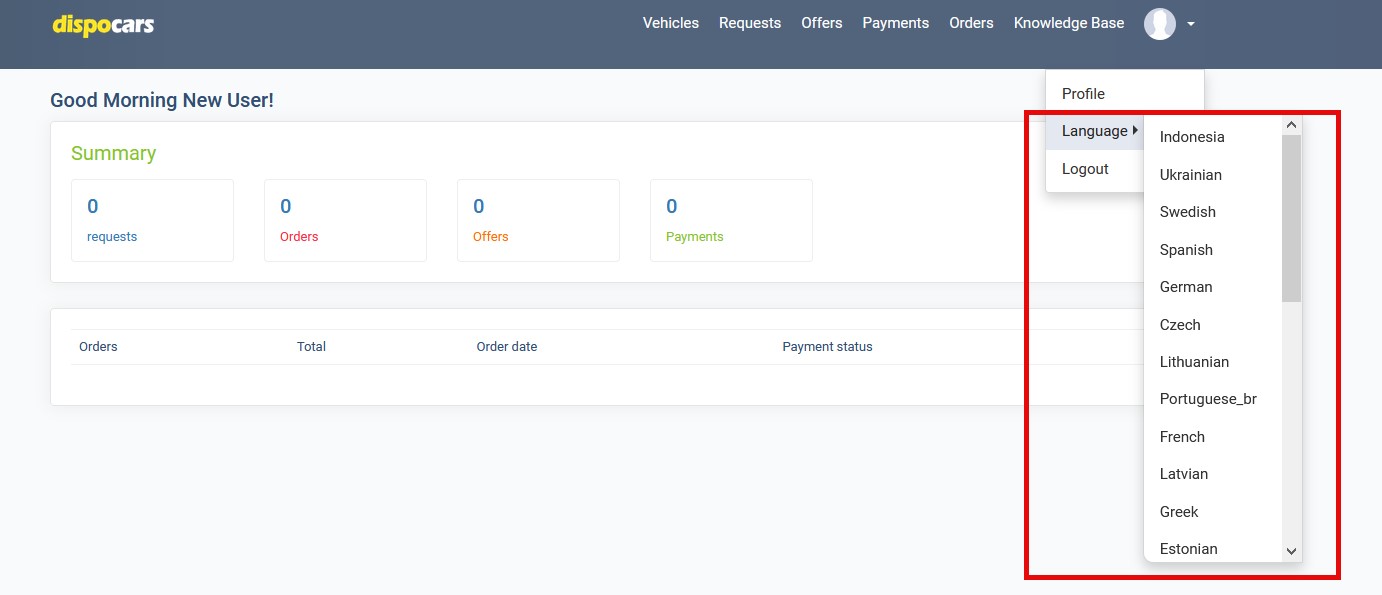1382x595 pixels.
Task: Open the Offers nav link
Action: (821, 23)
